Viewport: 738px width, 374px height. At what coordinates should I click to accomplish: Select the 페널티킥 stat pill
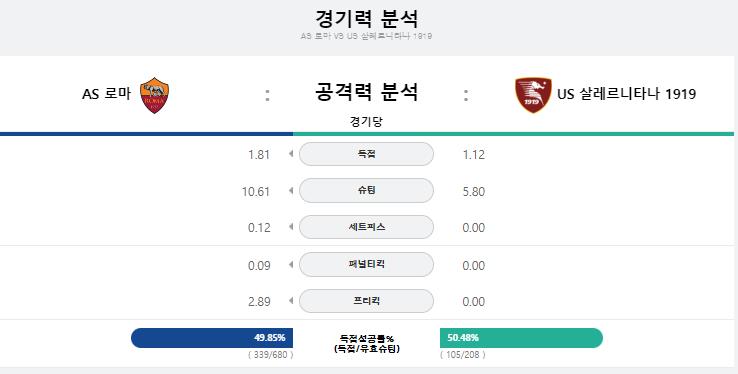coord(366,264)
